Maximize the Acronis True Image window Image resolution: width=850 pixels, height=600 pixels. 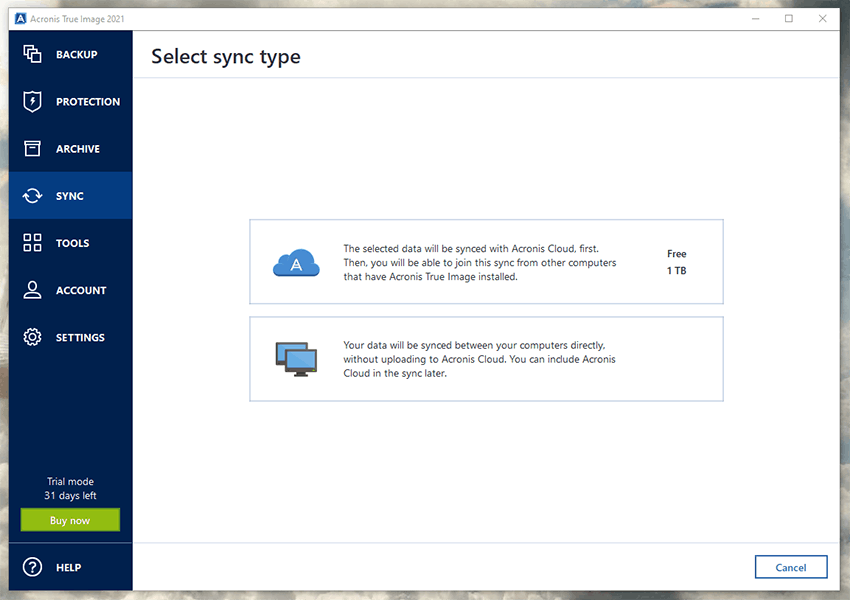click(789, 19)
